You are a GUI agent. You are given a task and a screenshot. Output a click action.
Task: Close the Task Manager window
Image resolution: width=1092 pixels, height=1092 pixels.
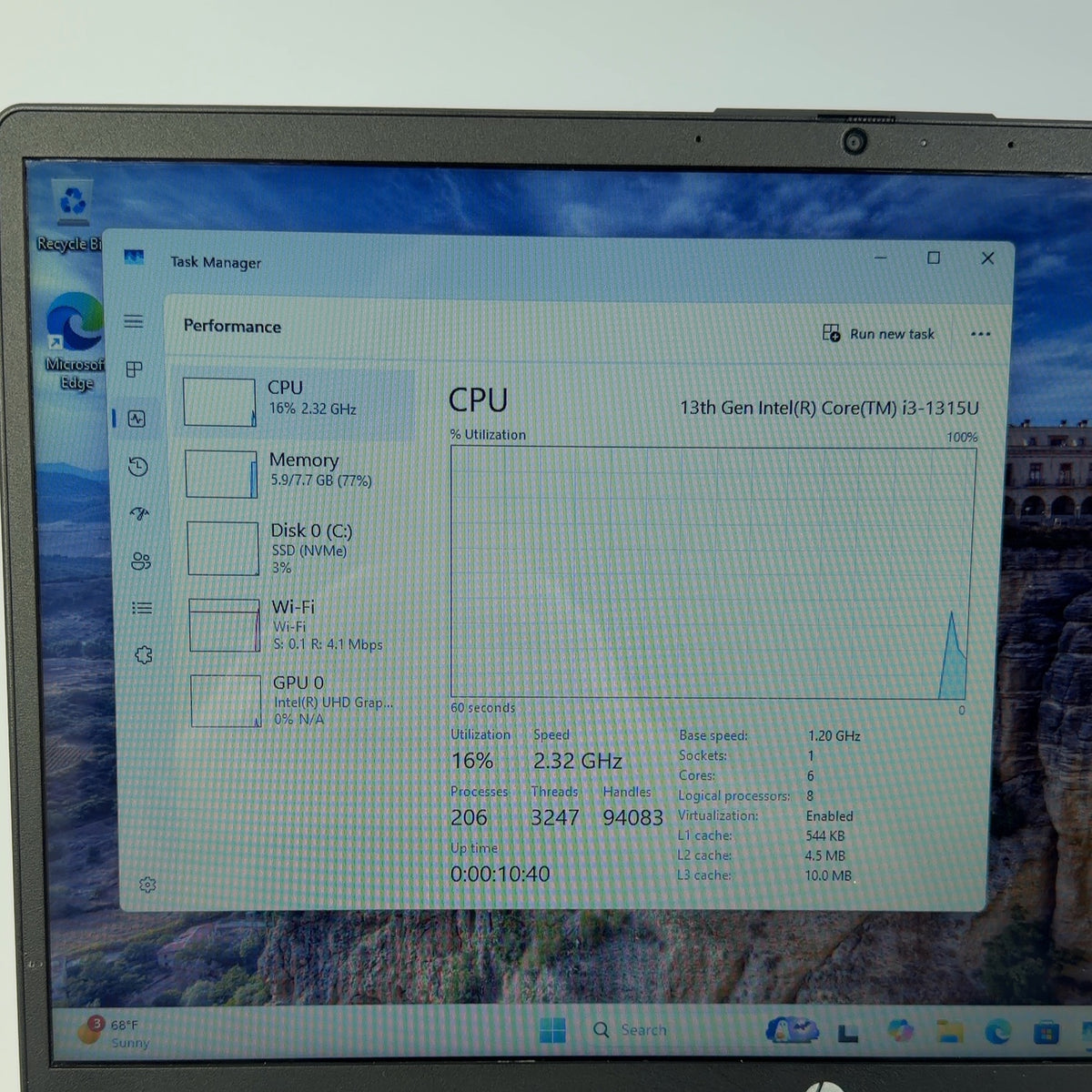[x=987, y=258]
